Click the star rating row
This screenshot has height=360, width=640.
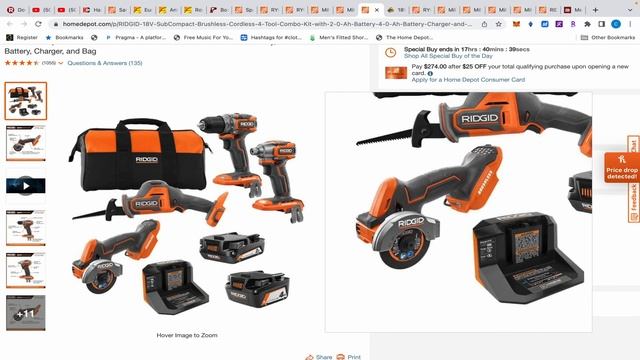[22, 63]
